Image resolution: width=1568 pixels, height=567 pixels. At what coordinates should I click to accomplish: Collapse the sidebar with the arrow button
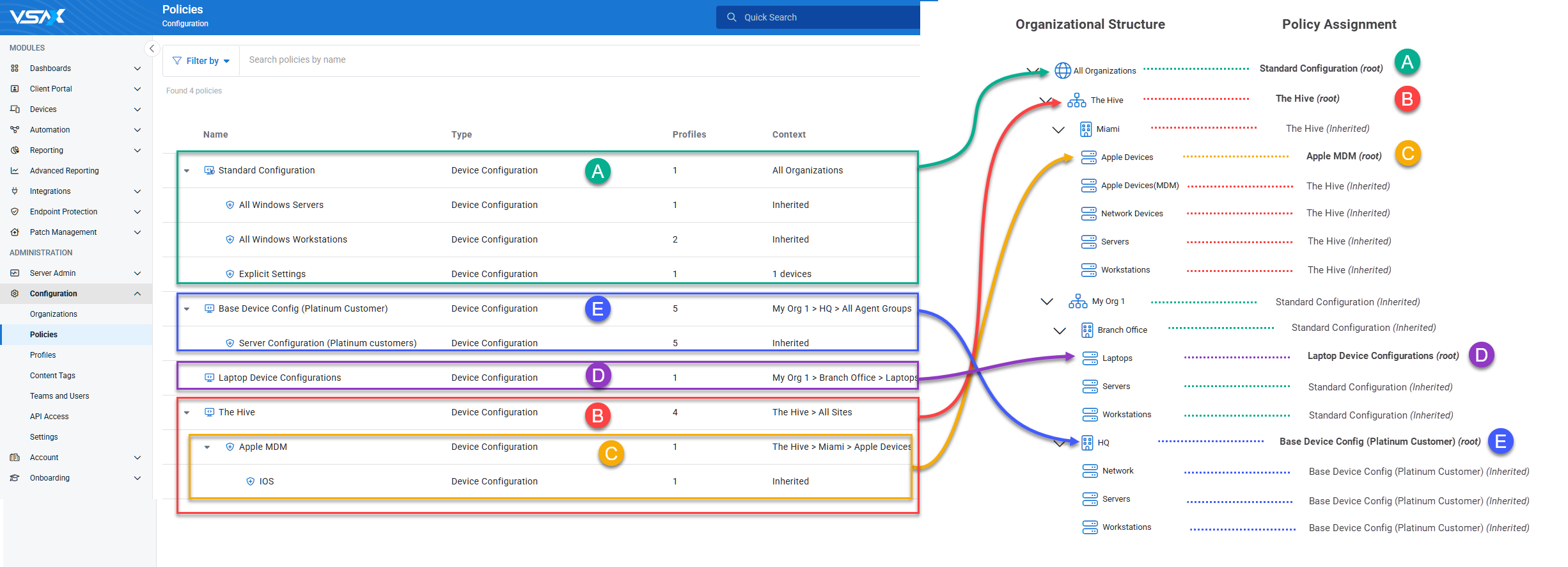pyautogui.click(x=152, y=48)
